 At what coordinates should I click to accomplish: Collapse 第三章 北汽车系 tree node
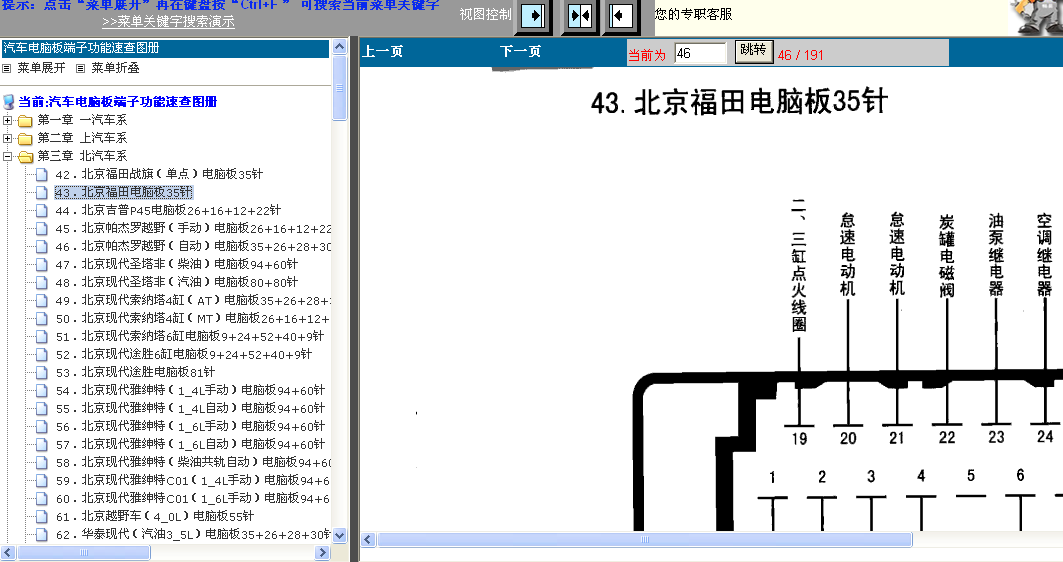pos(7,157)
